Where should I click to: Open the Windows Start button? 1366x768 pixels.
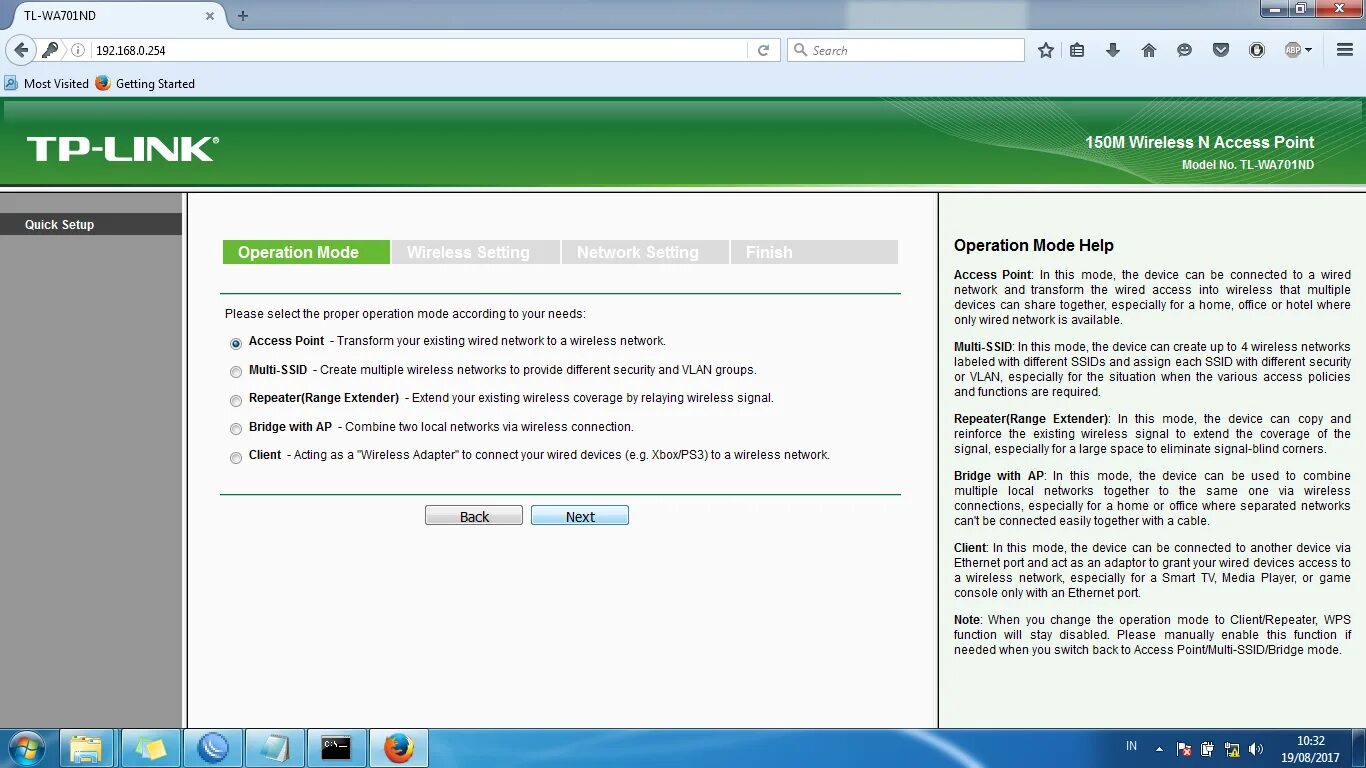pyautogui.click(x=26, y=748)
